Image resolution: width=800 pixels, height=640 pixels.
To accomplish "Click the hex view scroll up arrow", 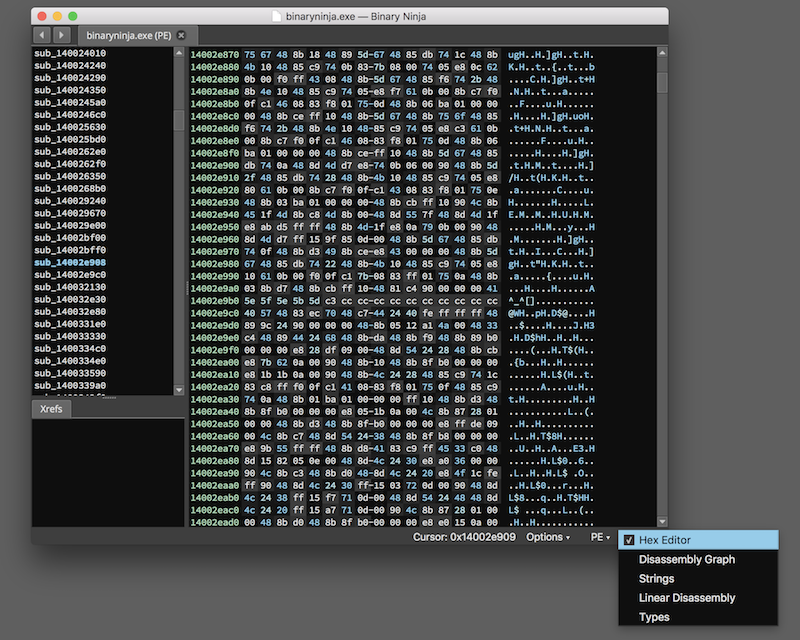I will coord(662,53).
